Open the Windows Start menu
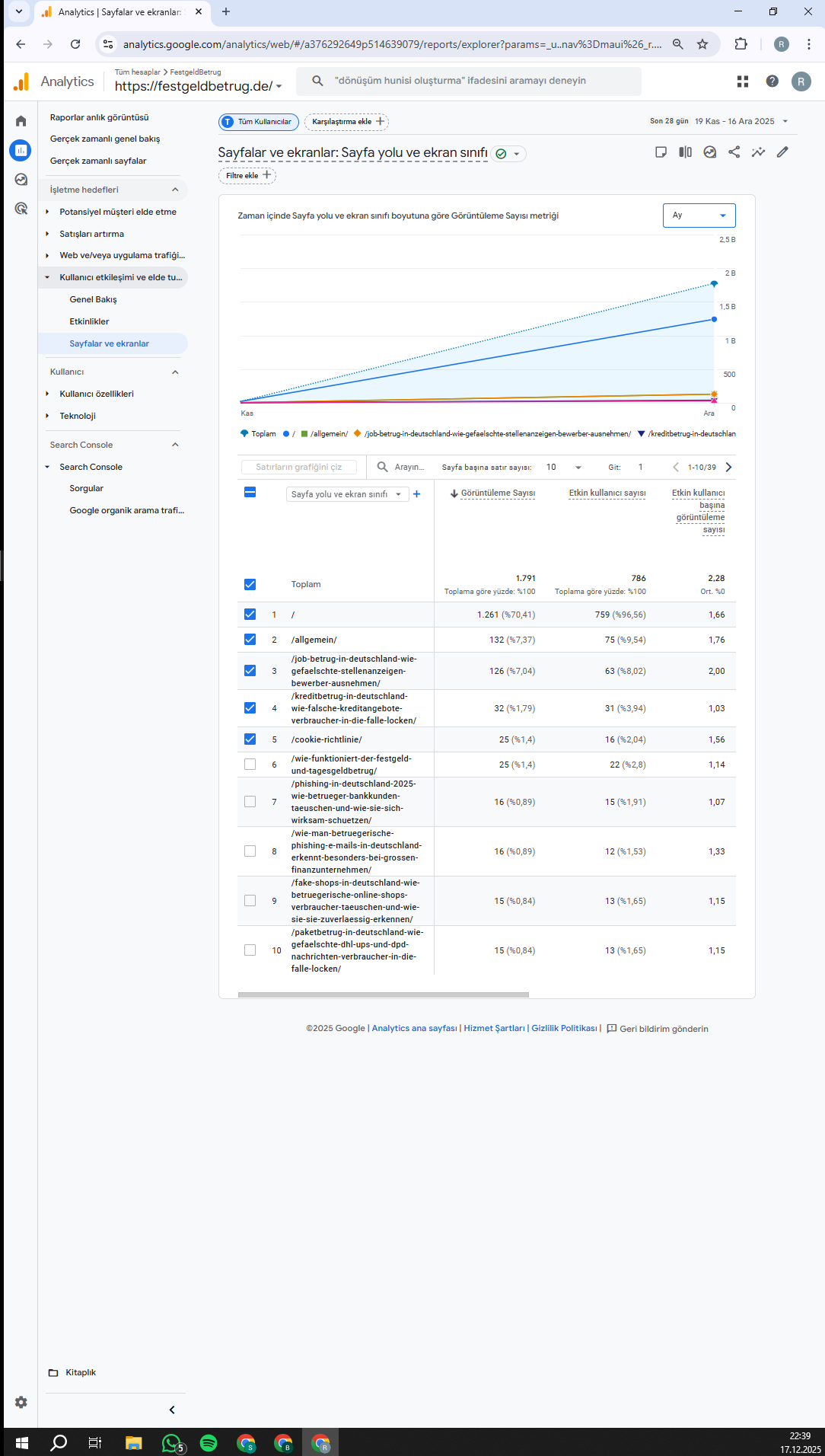The image size is (825, 1456). [x=21, y=1442]
